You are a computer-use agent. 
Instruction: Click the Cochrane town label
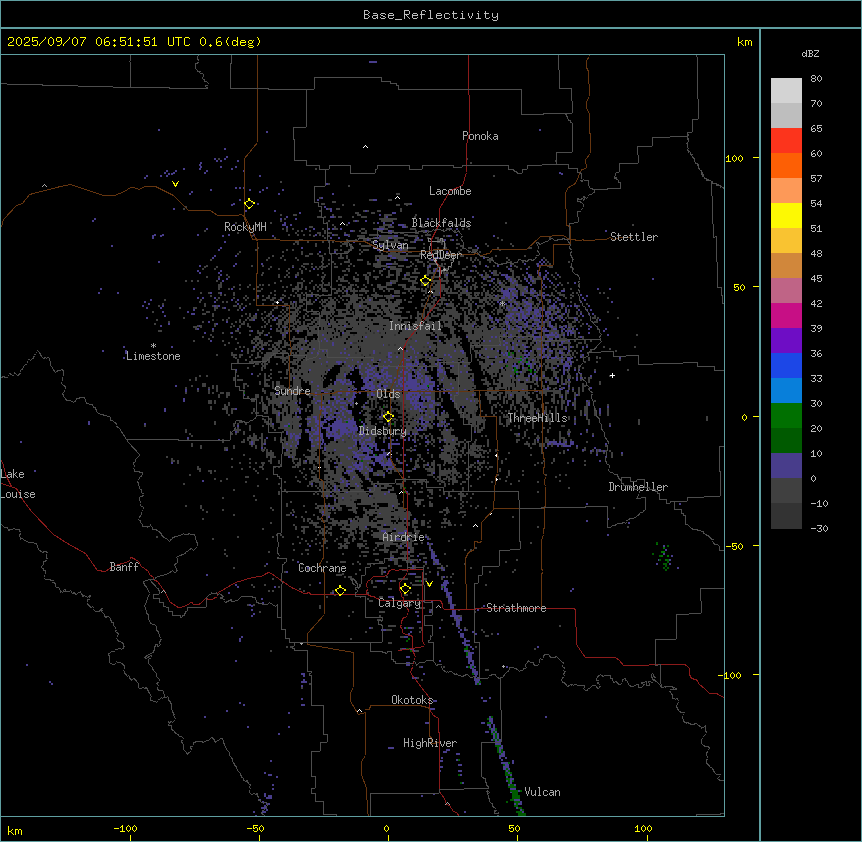[x=322, y=568]
